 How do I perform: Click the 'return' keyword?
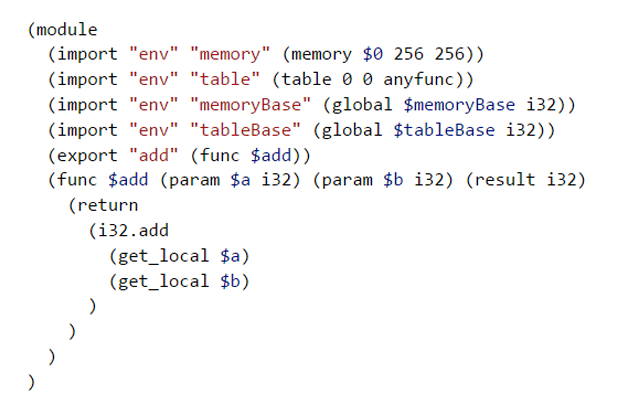pos(108,206)
